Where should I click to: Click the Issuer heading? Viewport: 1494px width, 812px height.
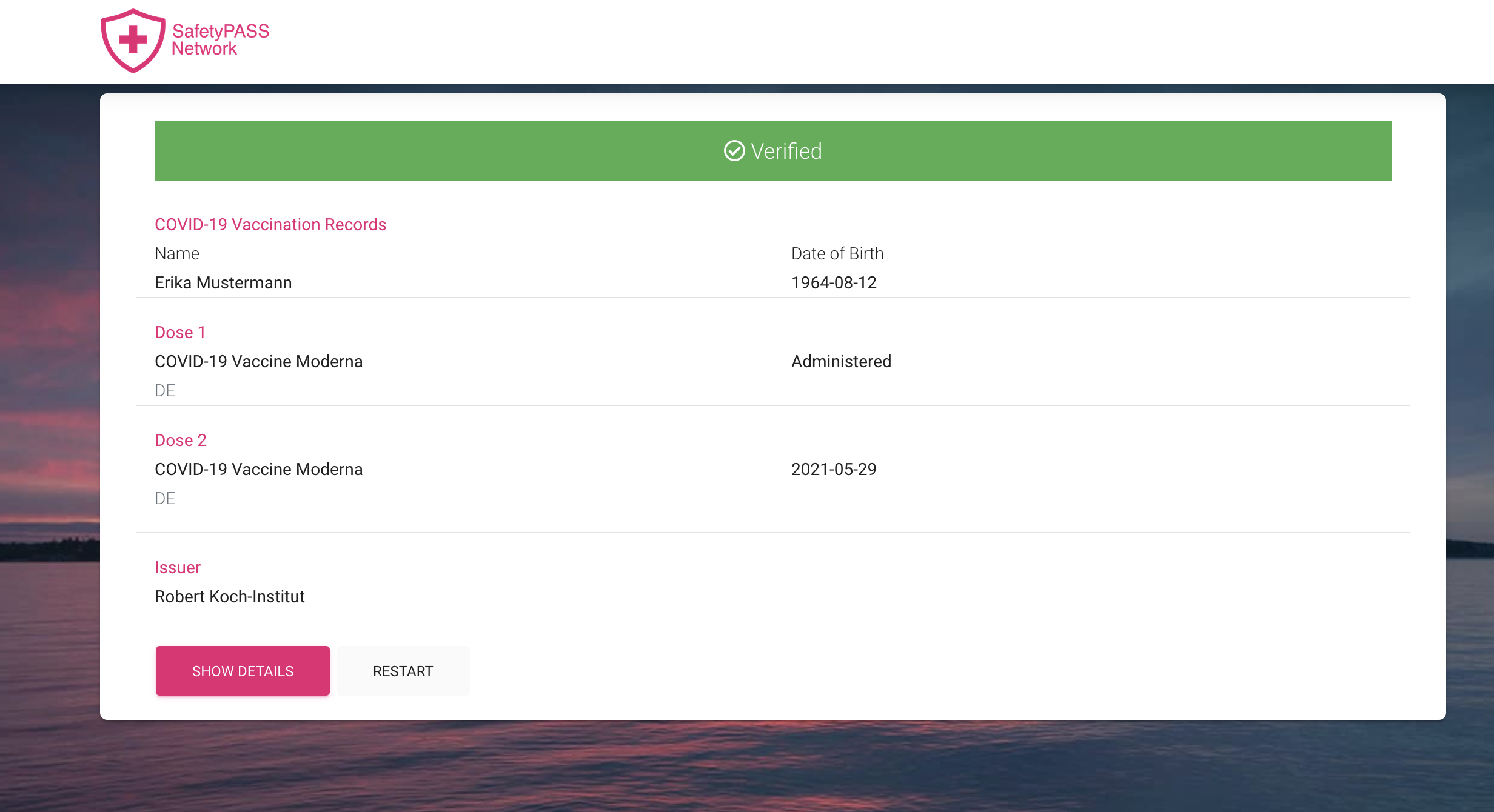[177, 567]
